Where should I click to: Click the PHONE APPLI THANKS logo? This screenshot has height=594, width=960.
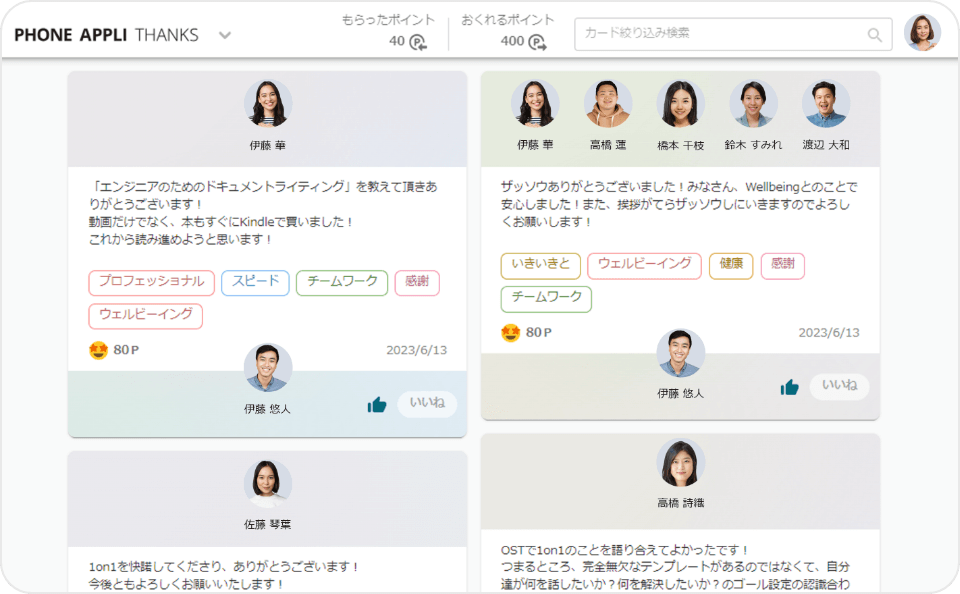105,34
